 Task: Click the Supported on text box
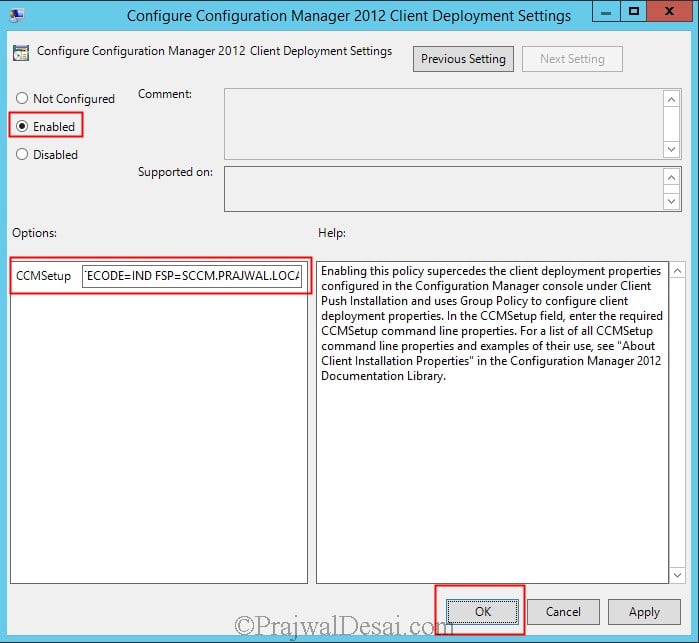pos(444,189)
